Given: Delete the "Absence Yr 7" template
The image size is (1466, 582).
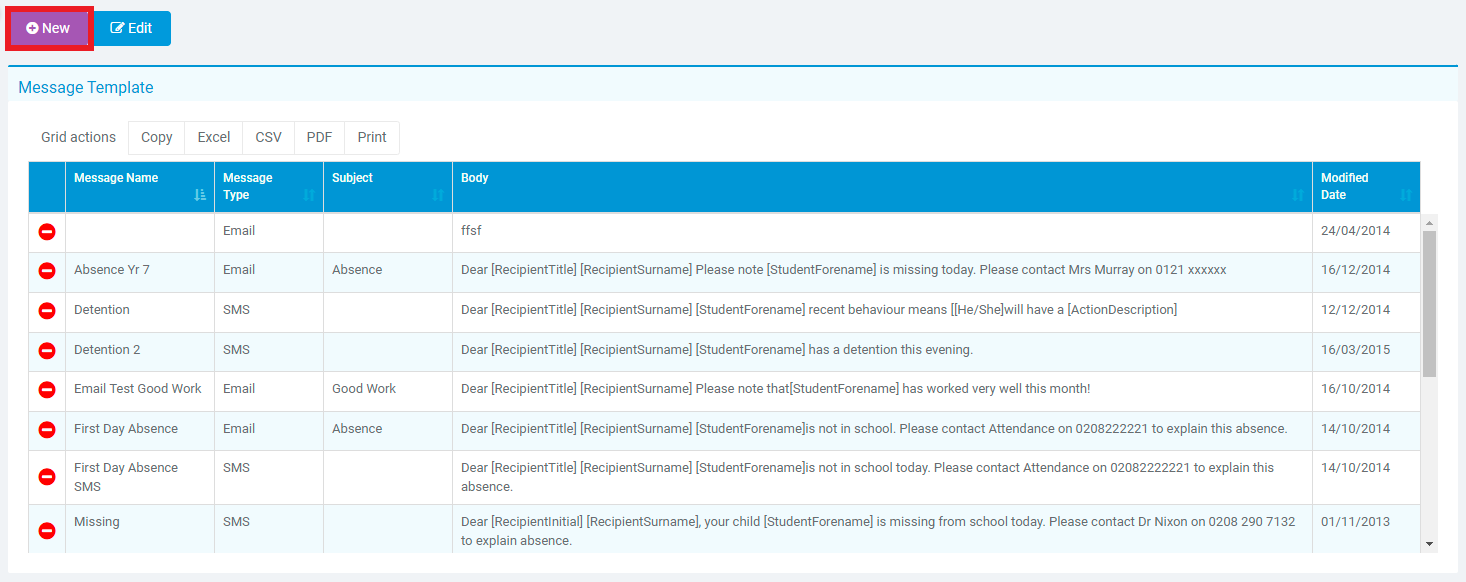Looking at the screenshot, I should tap(46, 270).
